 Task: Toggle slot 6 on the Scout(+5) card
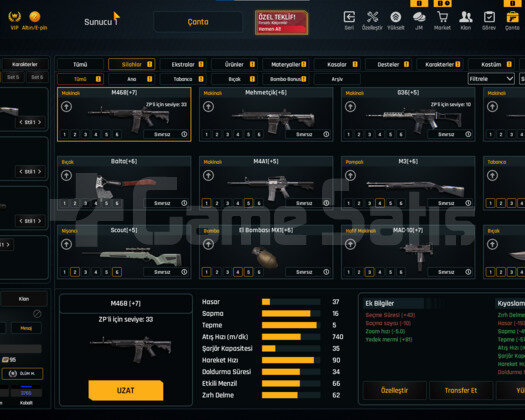pos(117,272)
